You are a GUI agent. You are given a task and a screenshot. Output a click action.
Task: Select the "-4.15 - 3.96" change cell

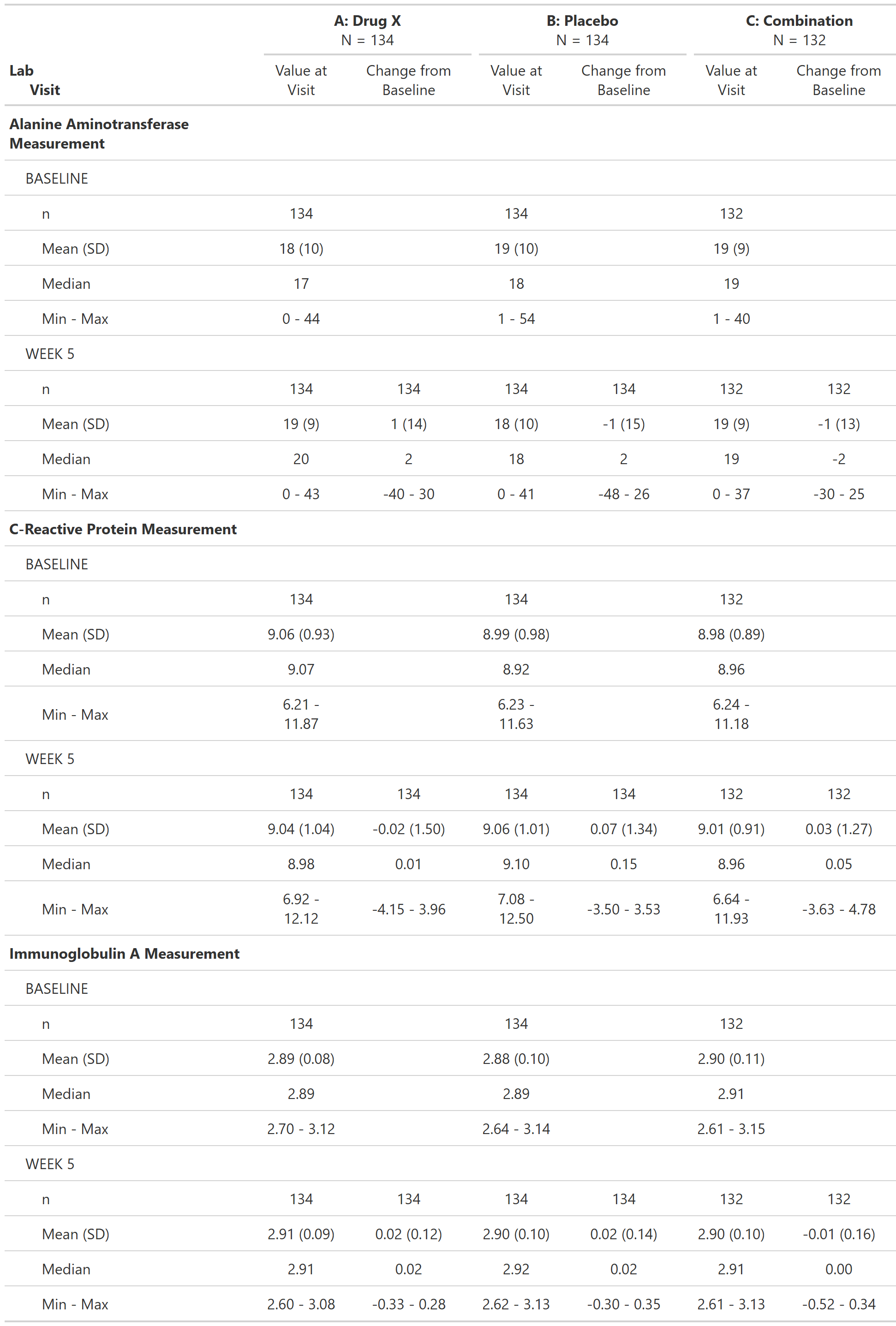[409, 909]
